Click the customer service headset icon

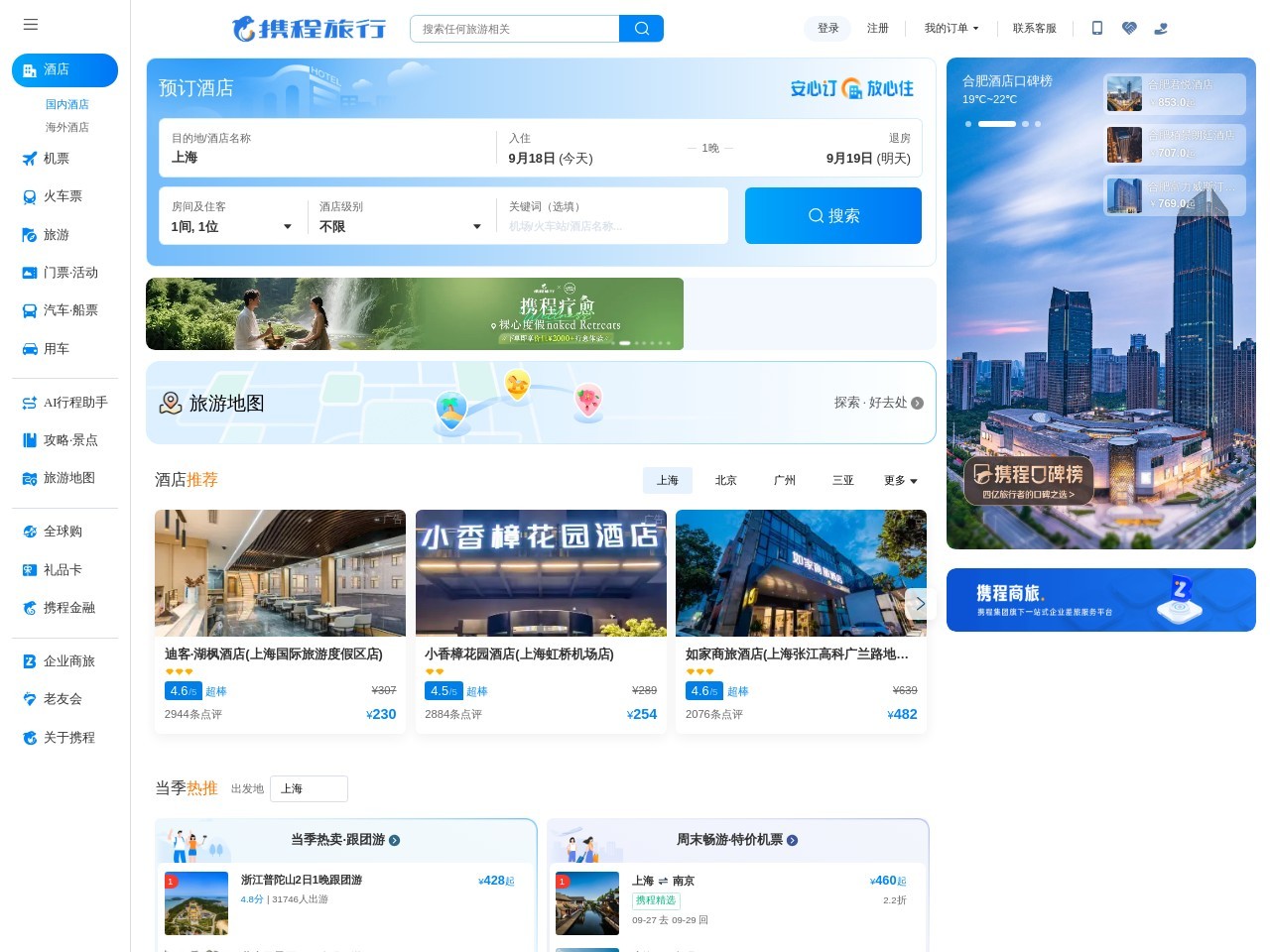click(x=1161, y=29)
